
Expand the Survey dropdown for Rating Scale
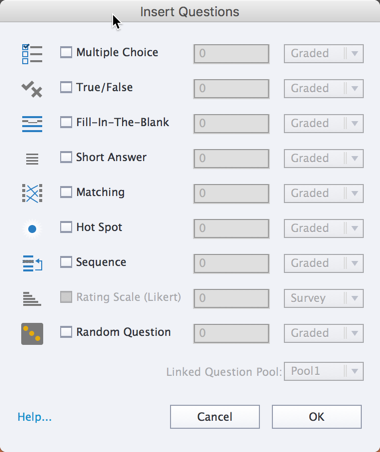point(324,298)
